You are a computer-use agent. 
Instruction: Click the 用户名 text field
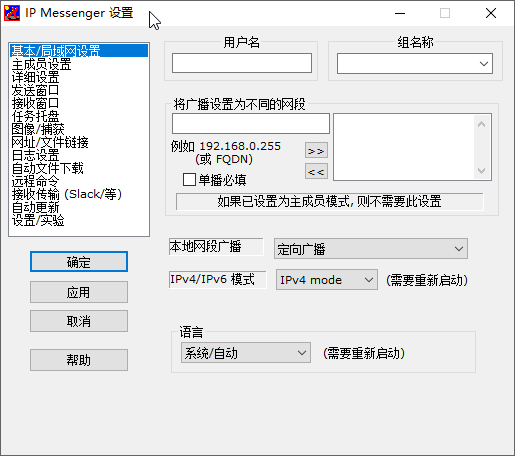pos(242,63)
